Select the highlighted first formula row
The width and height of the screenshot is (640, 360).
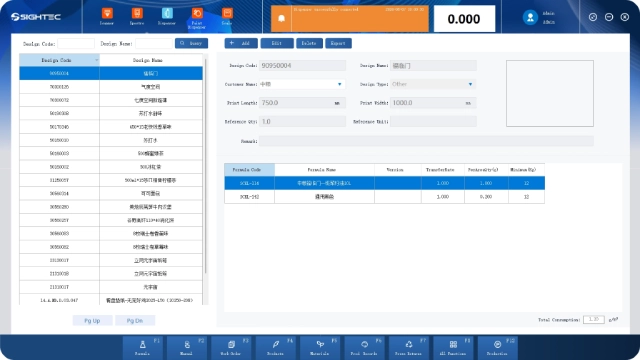[x=384, y=183]
